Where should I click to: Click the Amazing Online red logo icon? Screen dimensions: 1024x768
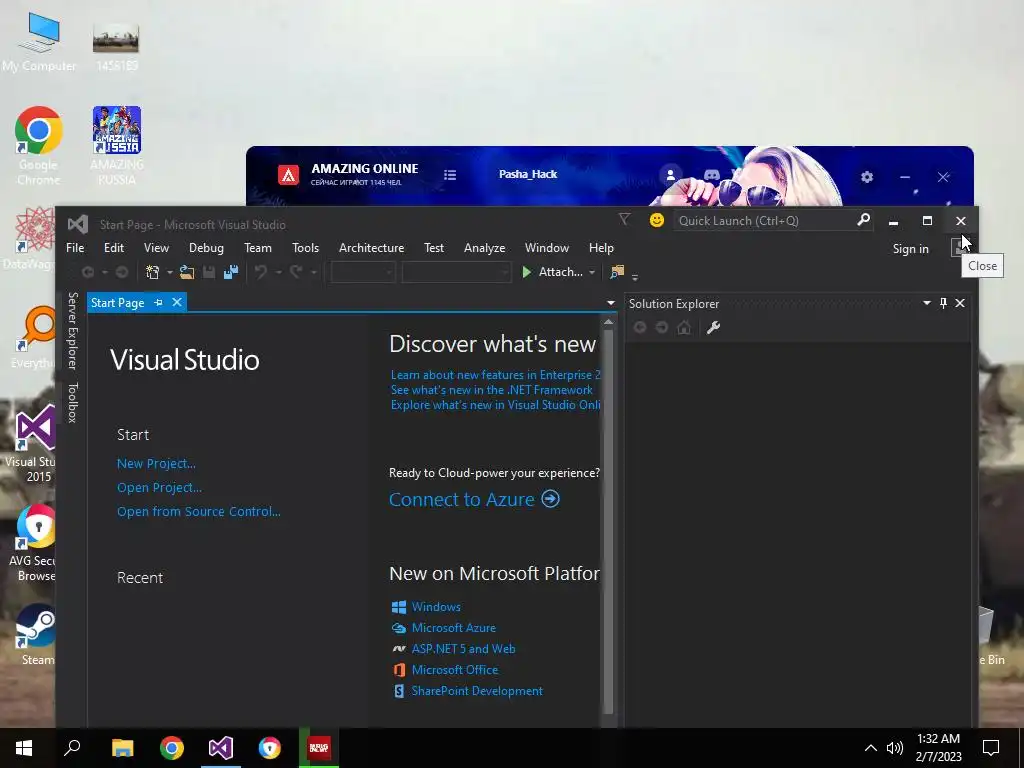coord(288,175)
